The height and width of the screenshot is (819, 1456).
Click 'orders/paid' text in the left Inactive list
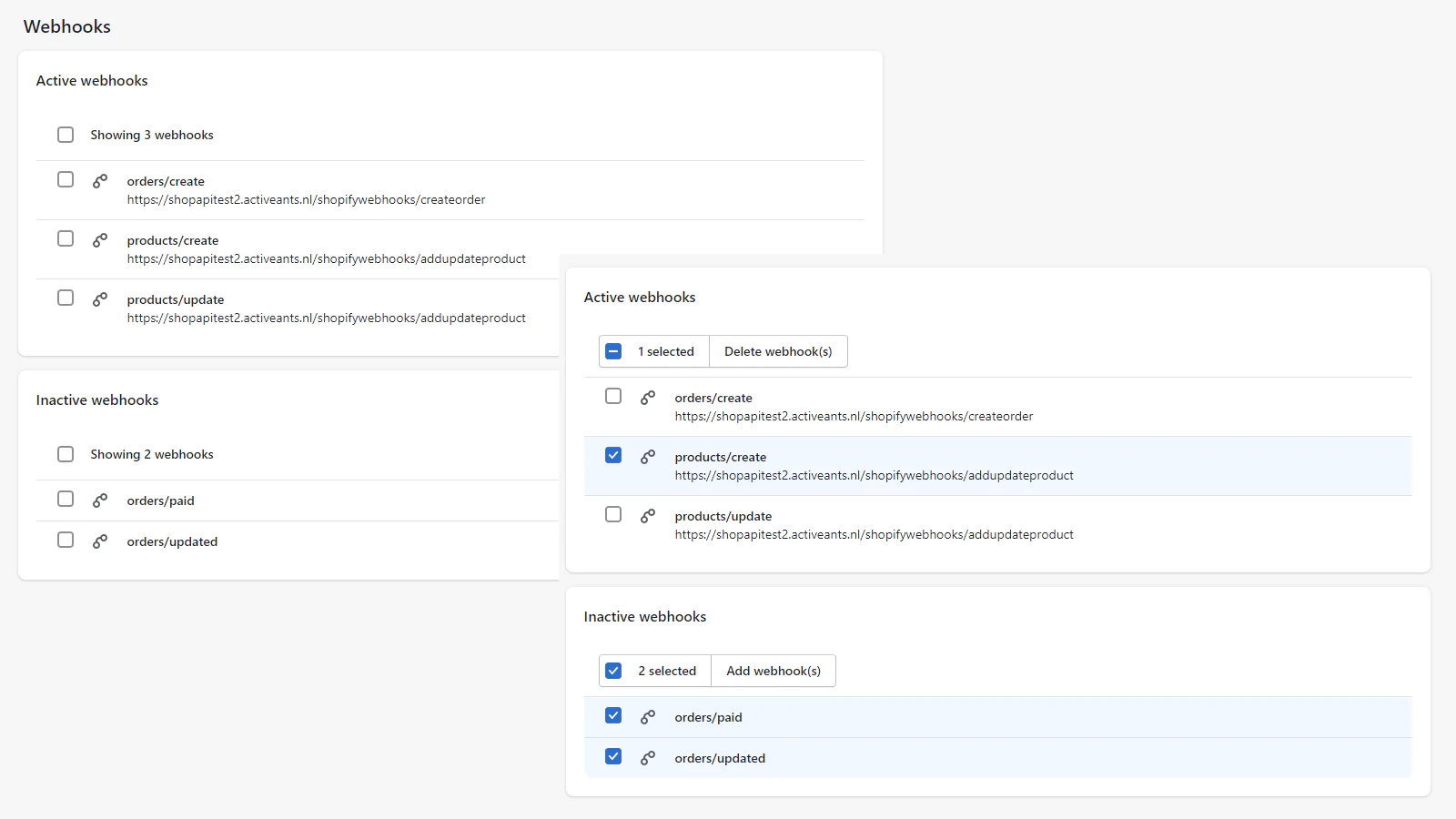(161, 500)
